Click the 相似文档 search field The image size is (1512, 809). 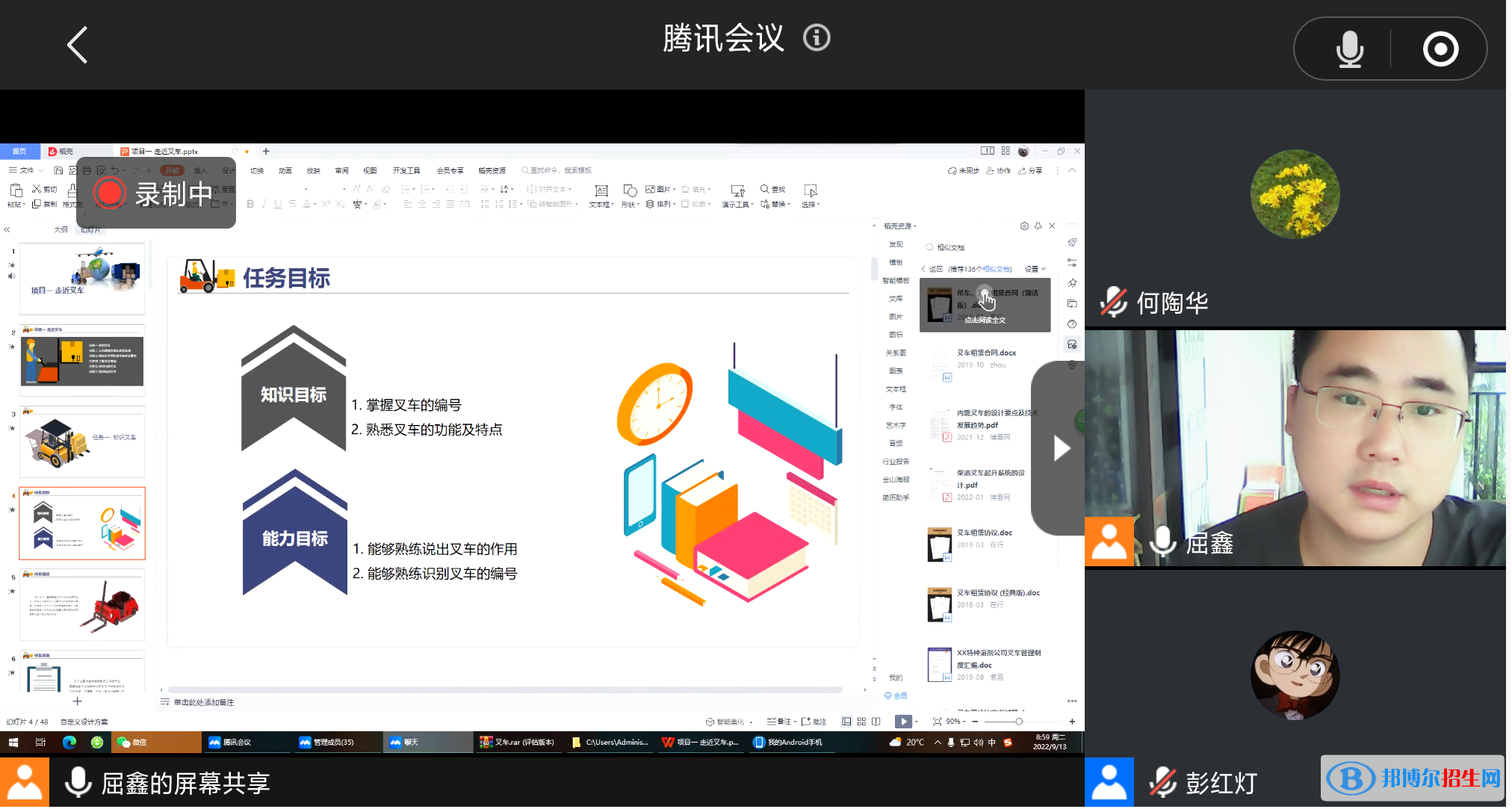coord(986,247)
